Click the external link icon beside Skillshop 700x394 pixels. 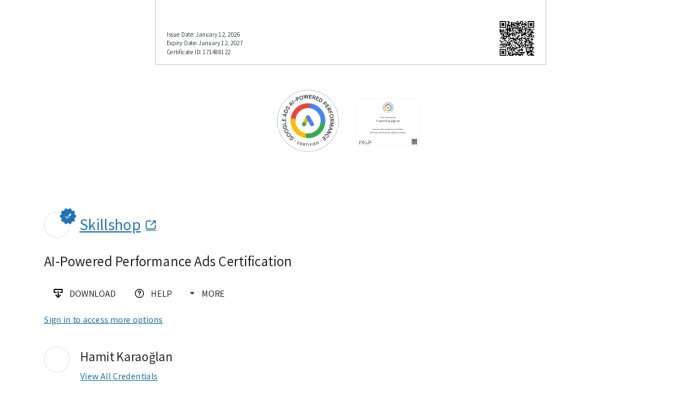click(x=151, y=225)
